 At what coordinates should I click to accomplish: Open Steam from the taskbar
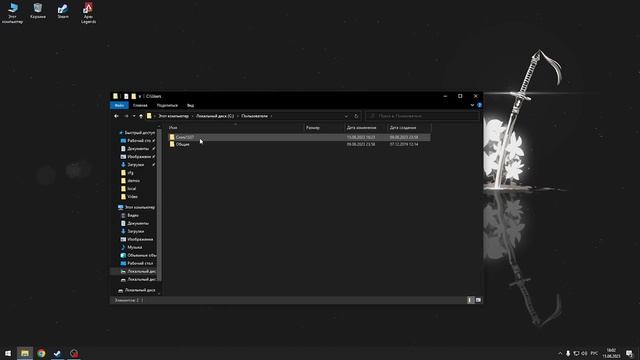pos(58,353)
